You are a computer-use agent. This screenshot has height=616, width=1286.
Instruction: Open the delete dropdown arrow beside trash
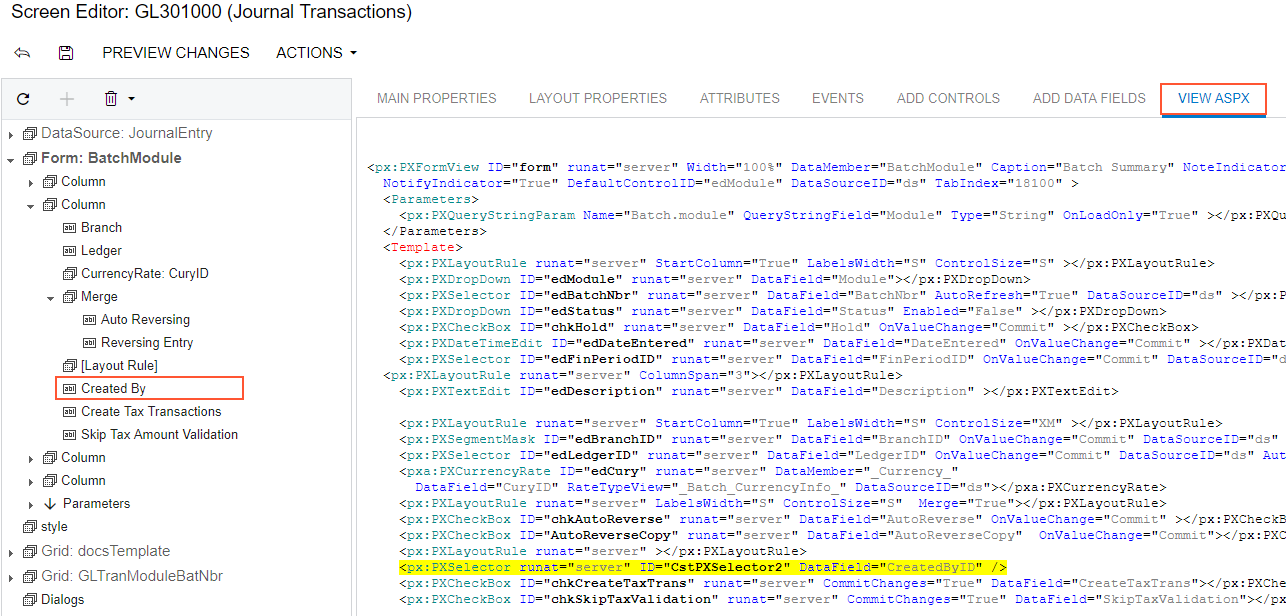(131, 99)
